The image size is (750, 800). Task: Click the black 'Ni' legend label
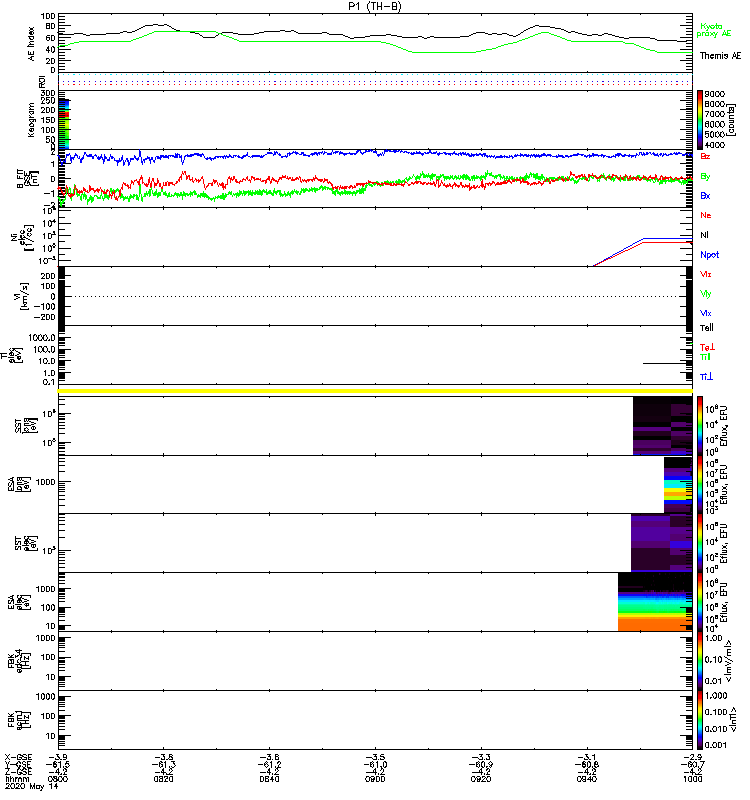click(x=704, y=235)
